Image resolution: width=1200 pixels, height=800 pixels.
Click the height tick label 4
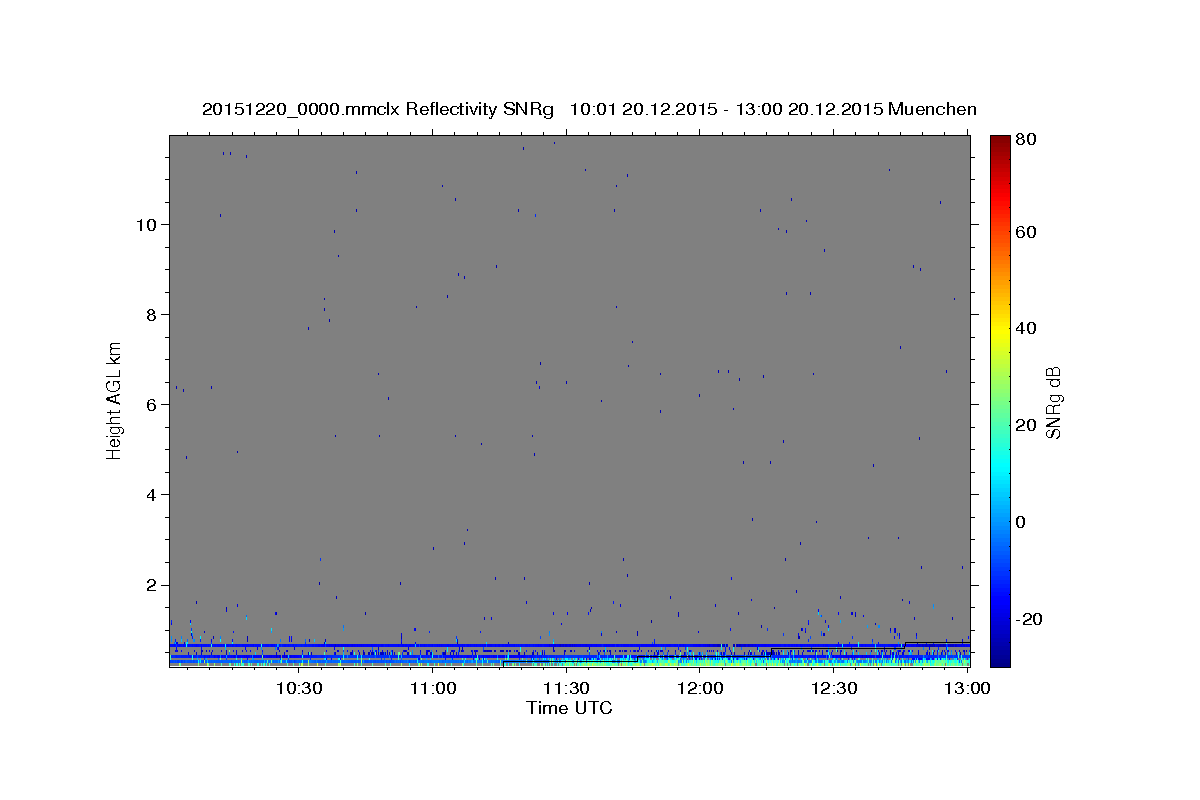coord(153,494)
